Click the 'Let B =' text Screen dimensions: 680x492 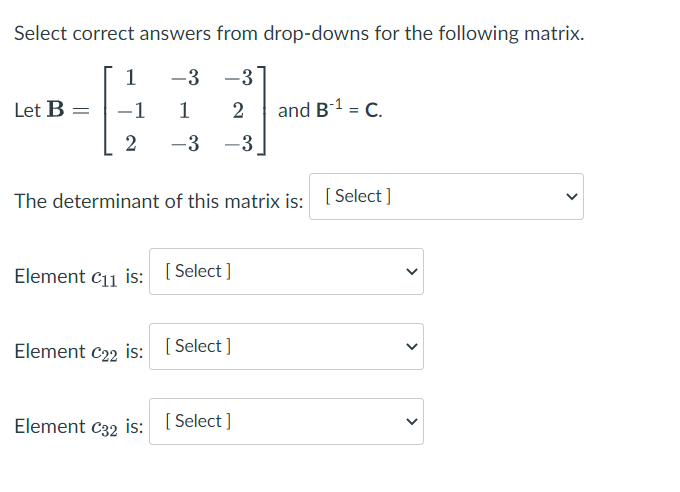[51, 110]
